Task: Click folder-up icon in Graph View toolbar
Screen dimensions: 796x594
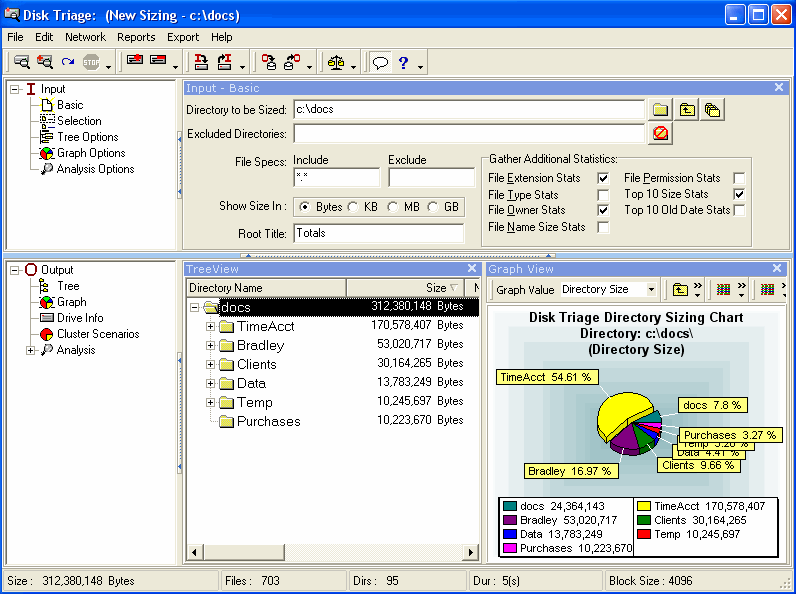Action: pyautogui.click(x=680, y=290)
